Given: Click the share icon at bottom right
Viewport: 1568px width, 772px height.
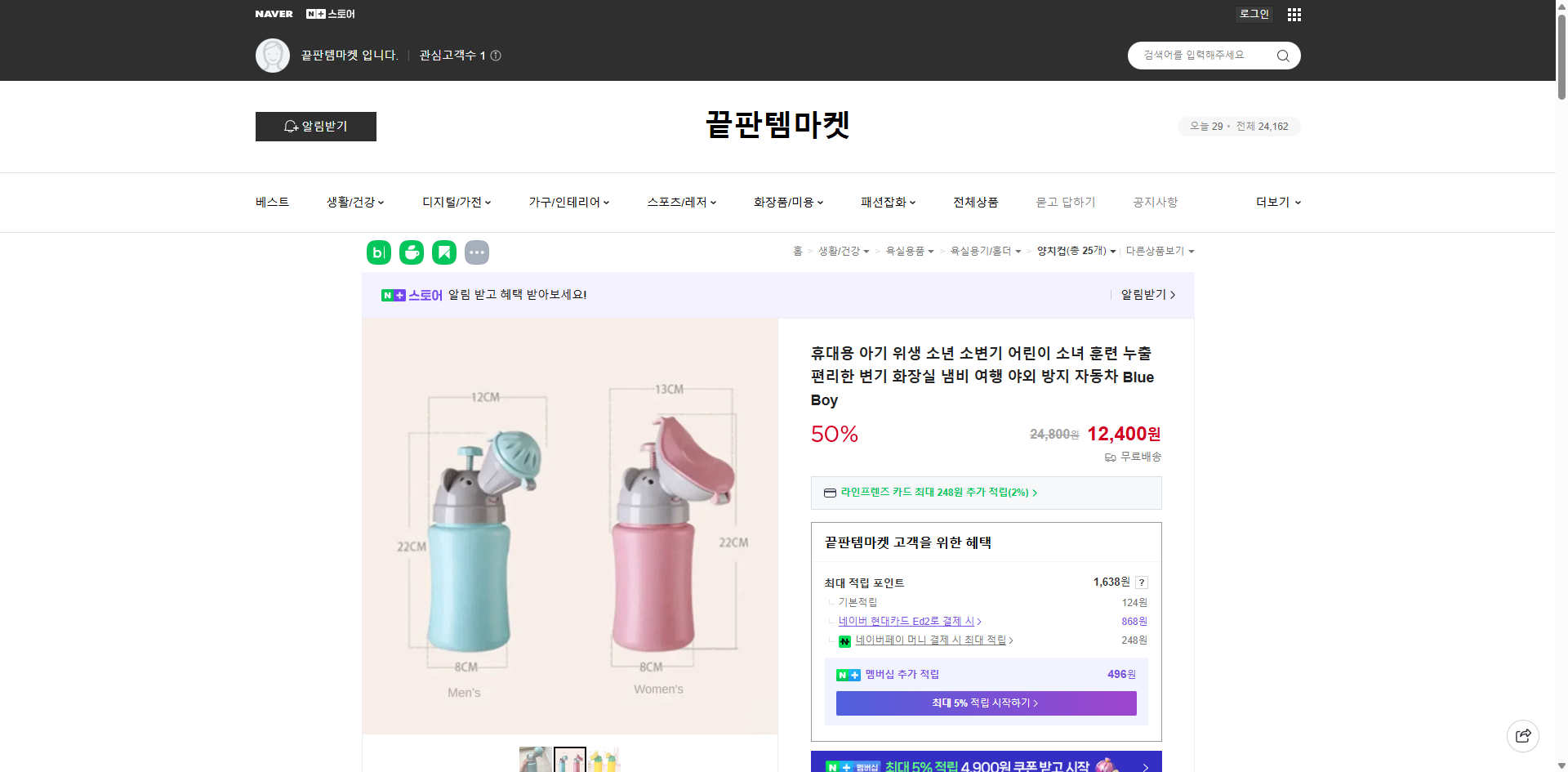Looking at the screenshot, I should (x=1523, y=735).
